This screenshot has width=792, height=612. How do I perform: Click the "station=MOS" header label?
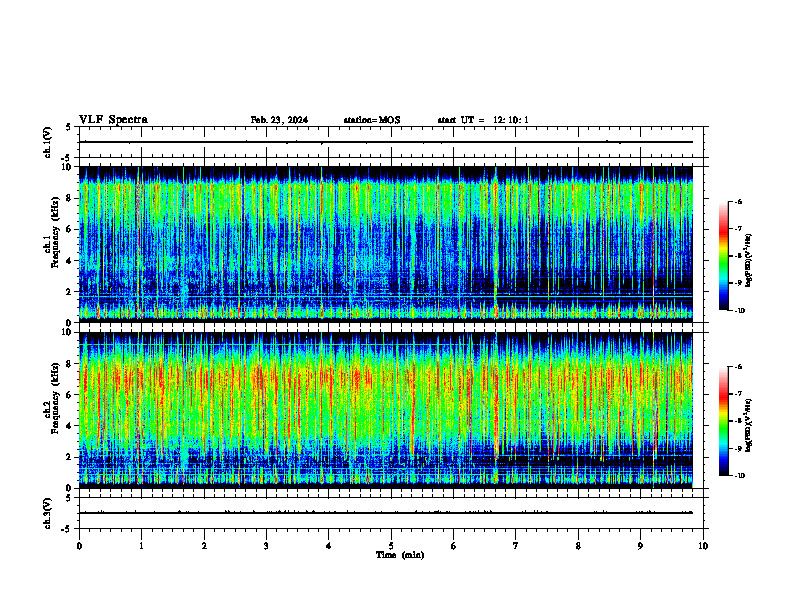(x=372, y=120)
